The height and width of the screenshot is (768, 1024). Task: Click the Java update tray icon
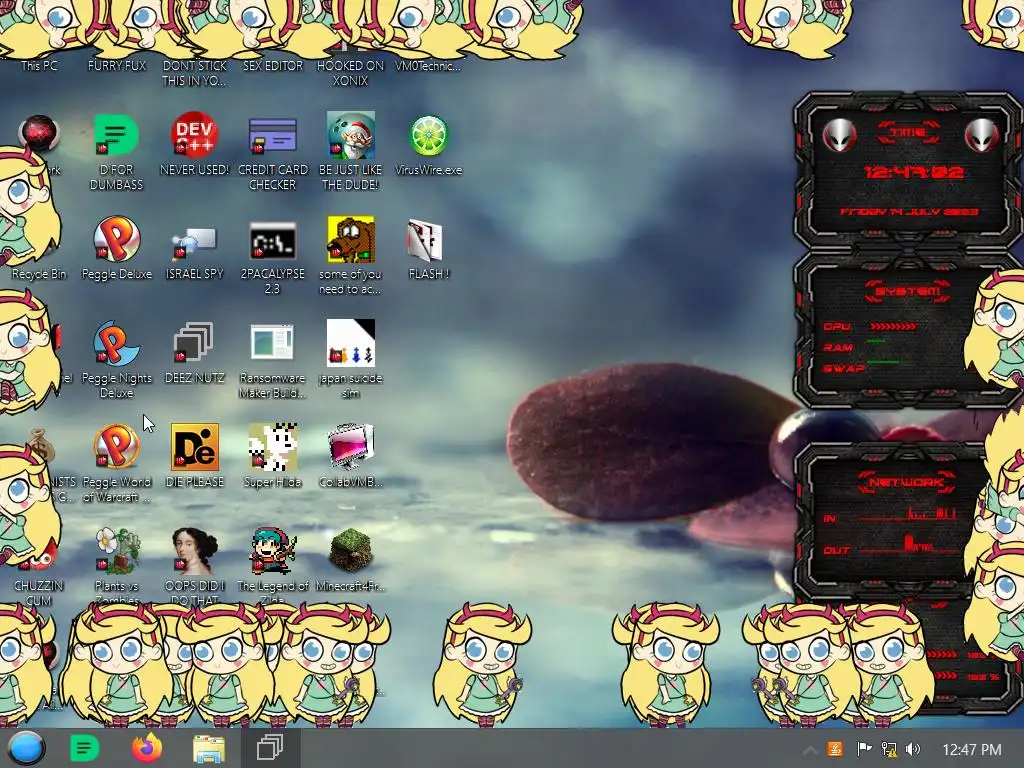[835, 748]
